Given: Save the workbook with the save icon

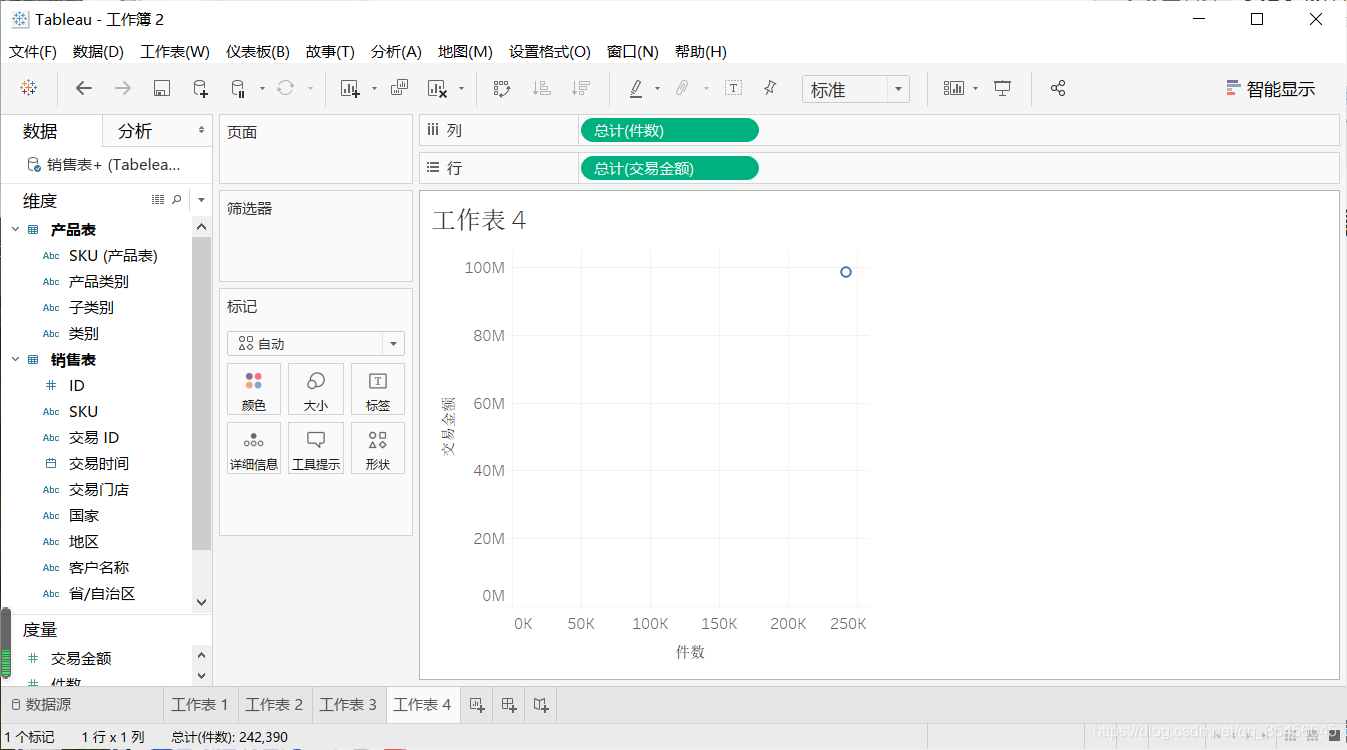Looking at the screenshot, I should tap(162, 88).
